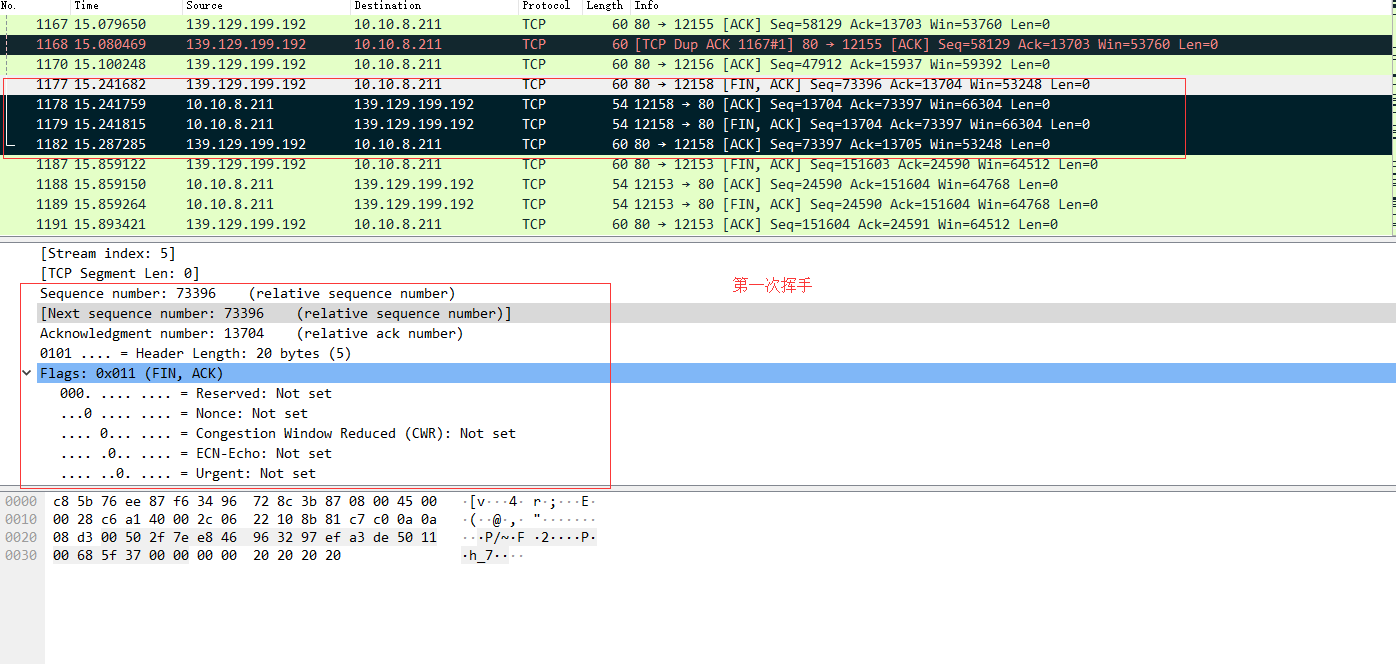Screen dimensions: 1396x664
Task: Select packet 1170 with Seq=47912
Action: (x=698, y=64)
